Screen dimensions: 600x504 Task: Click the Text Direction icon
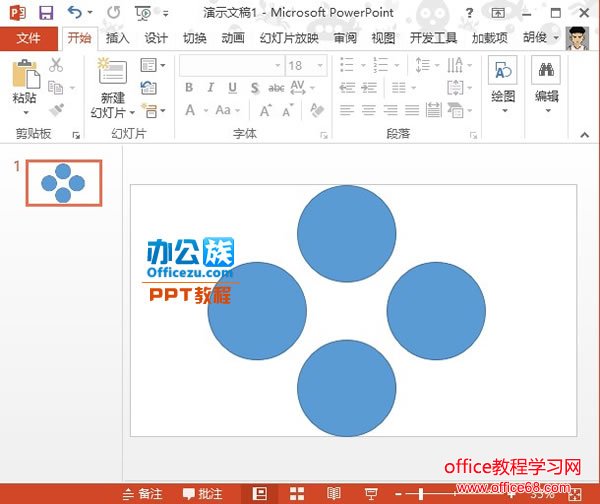point(455,65)
